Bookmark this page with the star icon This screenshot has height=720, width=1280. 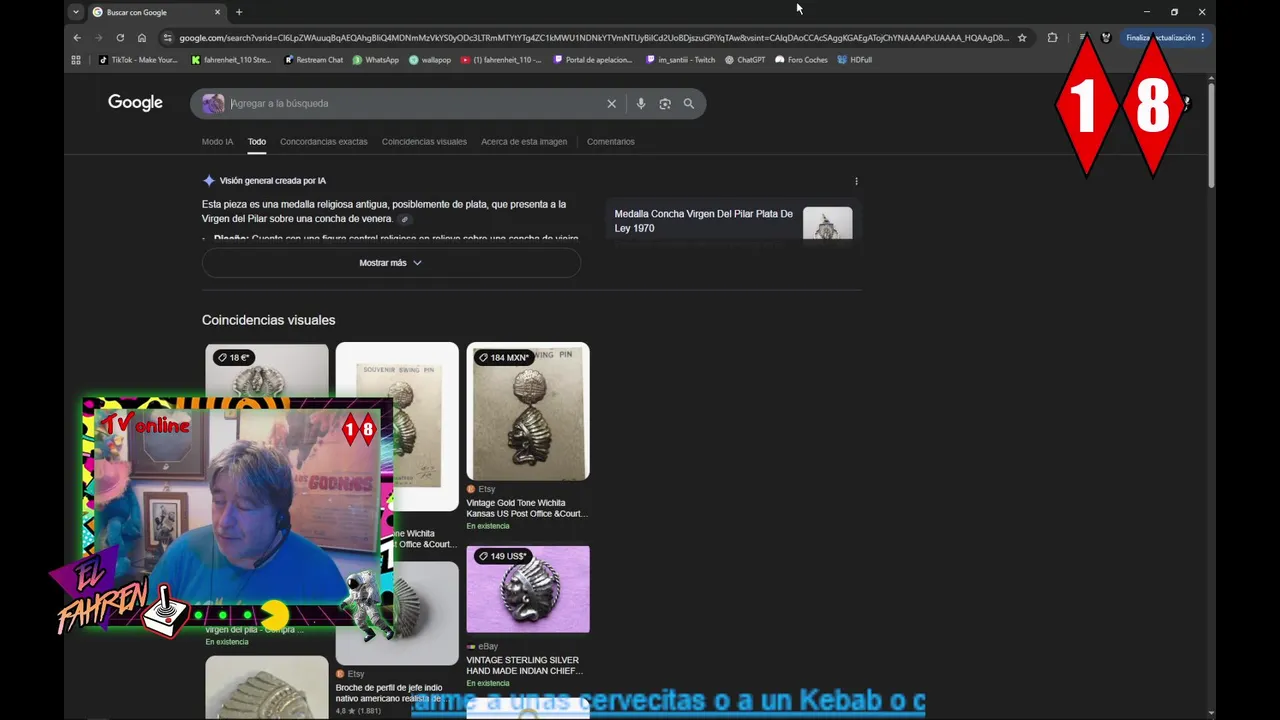point(1022,38)
